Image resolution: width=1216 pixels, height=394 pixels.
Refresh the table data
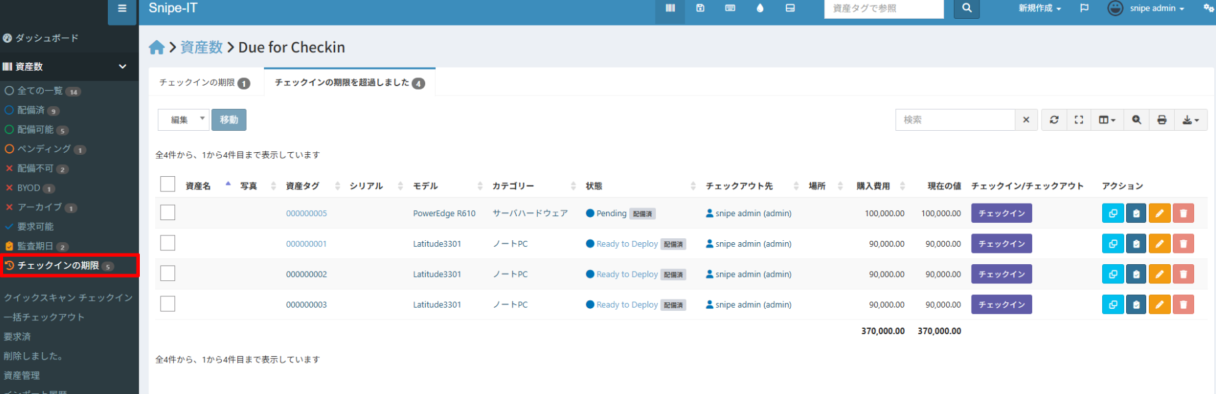click(x=1054, y=119)
